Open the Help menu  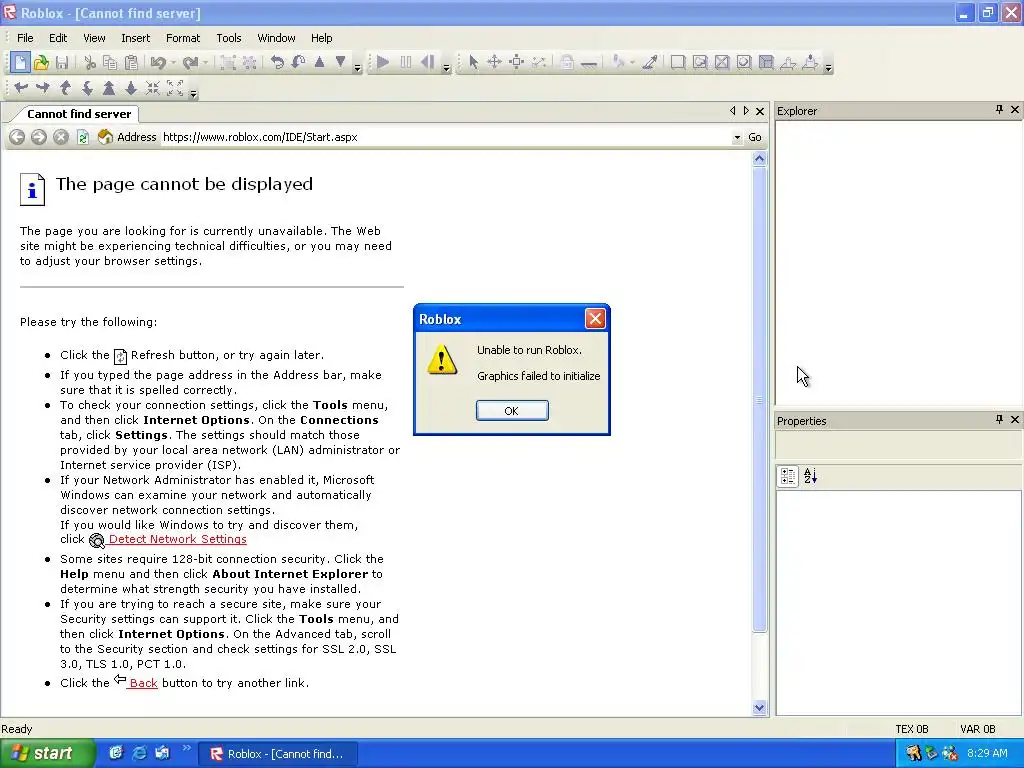[x=321, y=38]
